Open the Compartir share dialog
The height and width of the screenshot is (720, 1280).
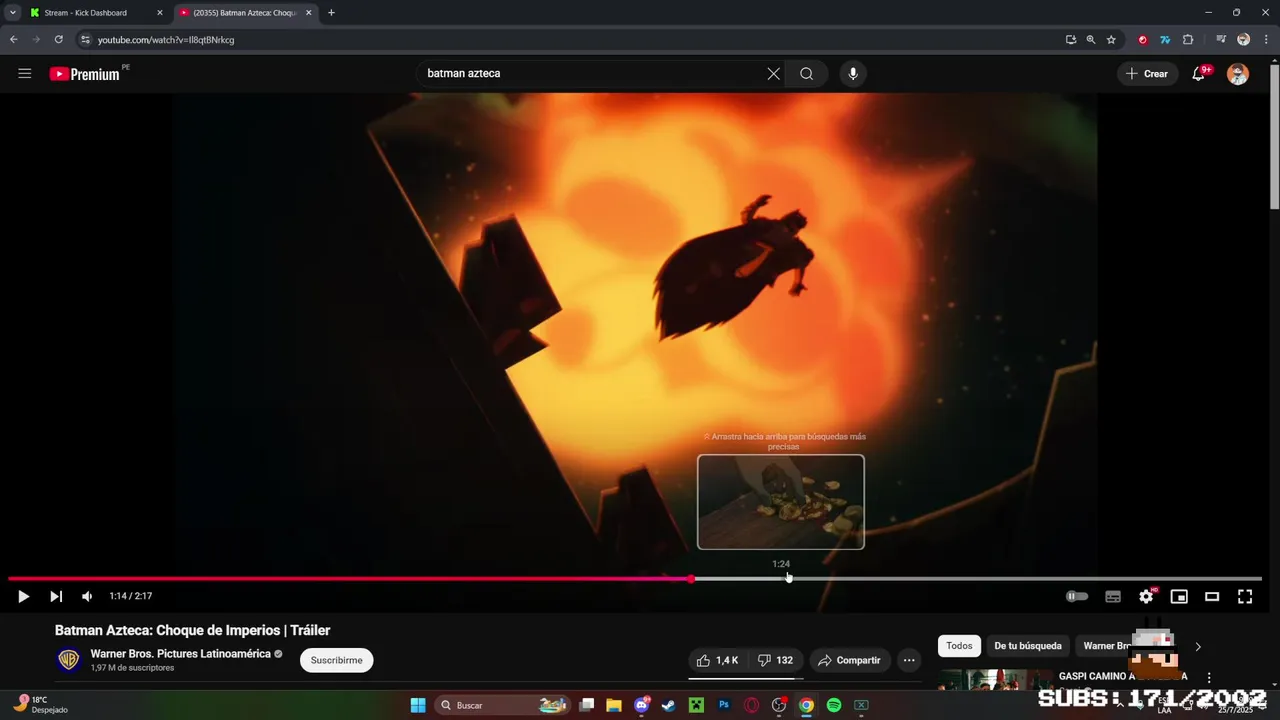849,661
